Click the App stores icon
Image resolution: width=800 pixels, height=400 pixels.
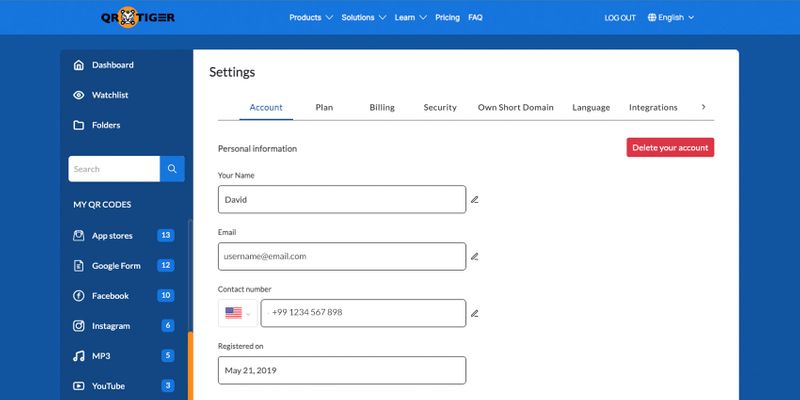click(x=79, y=235)
